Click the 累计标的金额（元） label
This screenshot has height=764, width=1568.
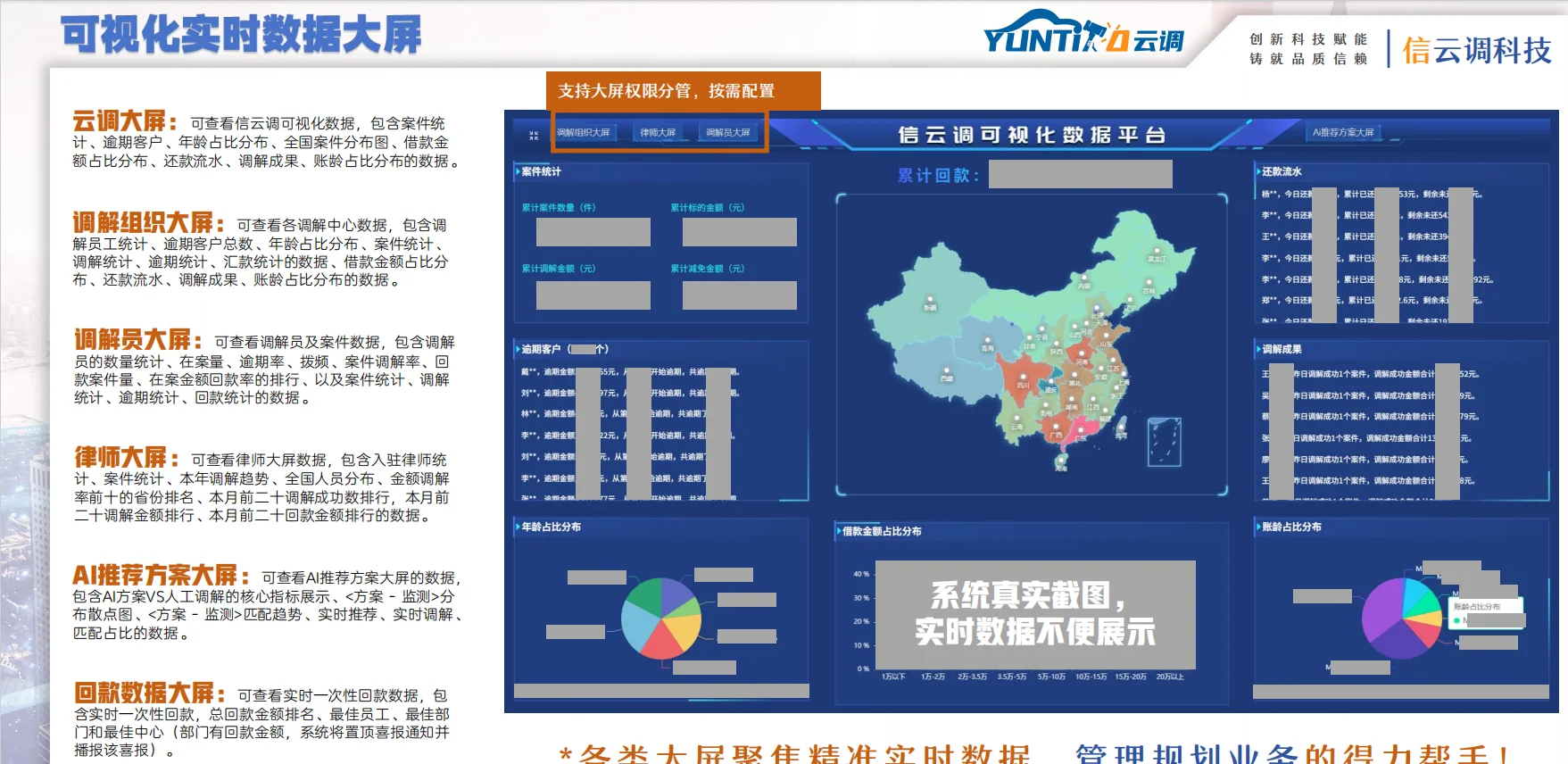pos(708,208)
